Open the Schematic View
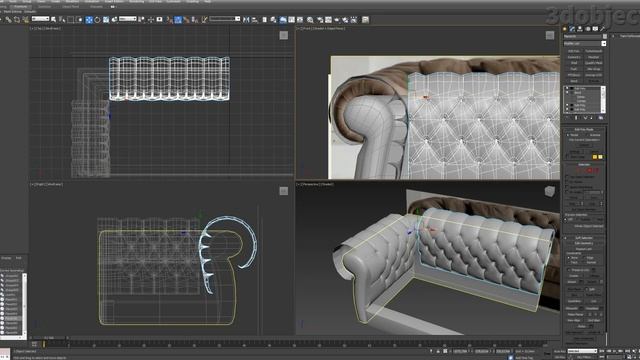Image resolution: width=640 pixels, height=360 pixels. [x=300, y=20]
